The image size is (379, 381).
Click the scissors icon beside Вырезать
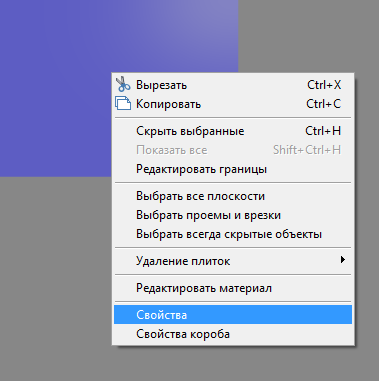point(123,84)
